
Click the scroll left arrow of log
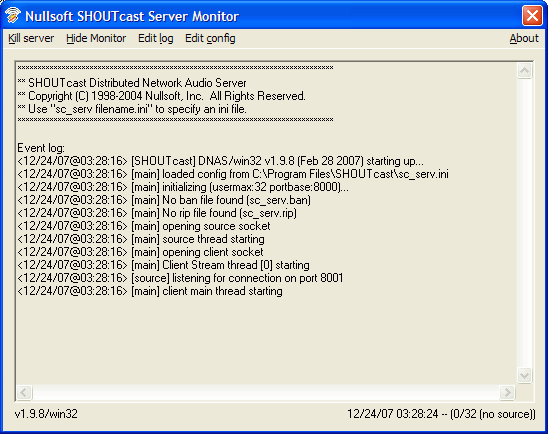(x=24, y=392)
